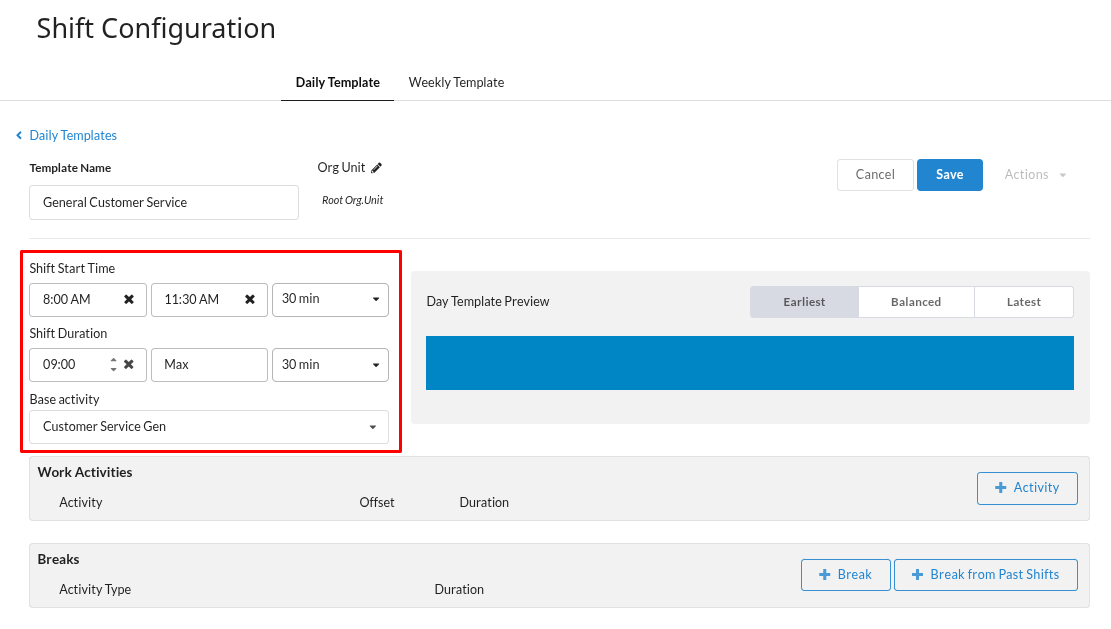The image size is (1111, 629).
Task: Click the blue Day Template Preview bar
Action: coord(749,363)
